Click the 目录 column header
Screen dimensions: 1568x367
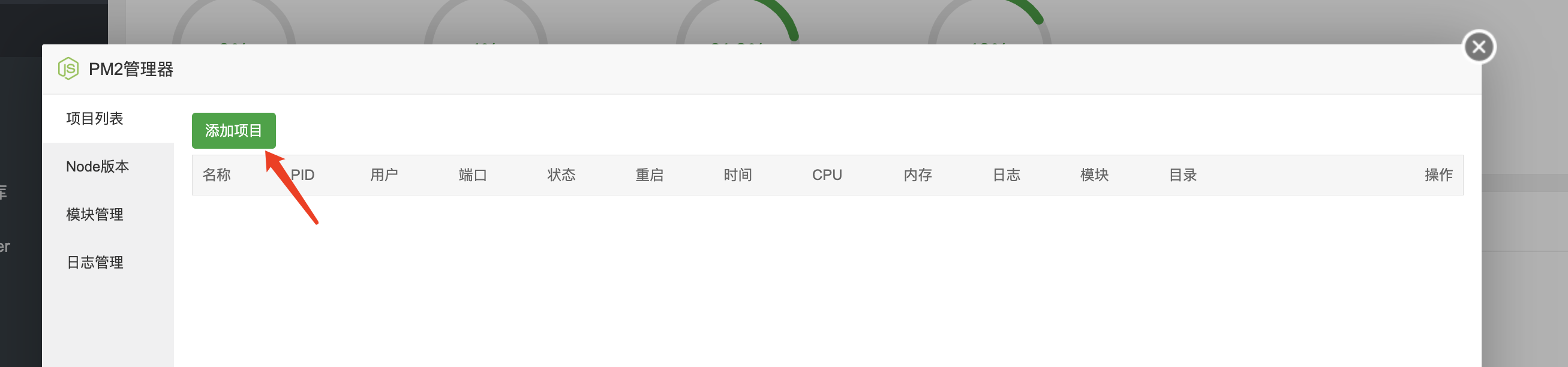tap(1183, 175)
